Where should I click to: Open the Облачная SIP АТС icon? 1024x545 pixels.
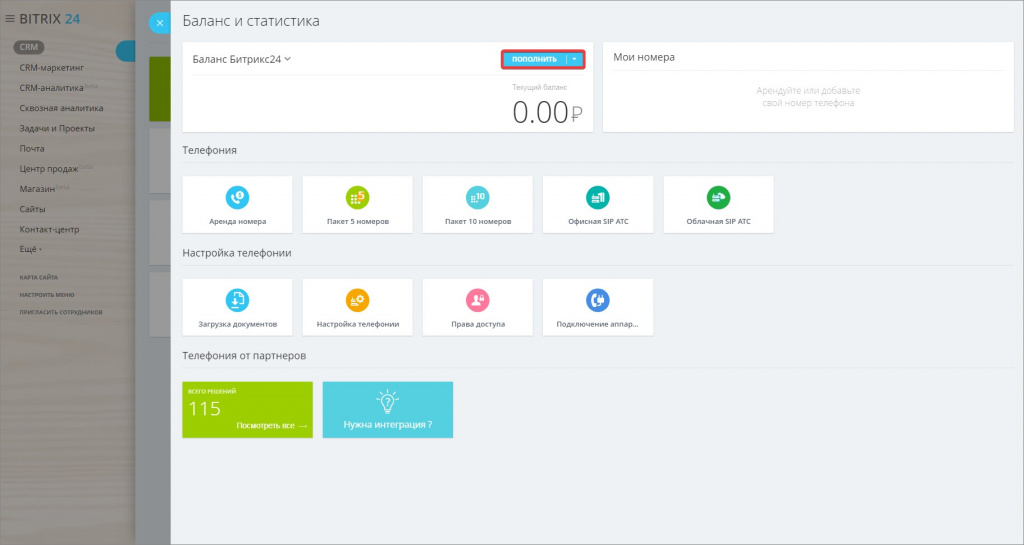point(718,197)
